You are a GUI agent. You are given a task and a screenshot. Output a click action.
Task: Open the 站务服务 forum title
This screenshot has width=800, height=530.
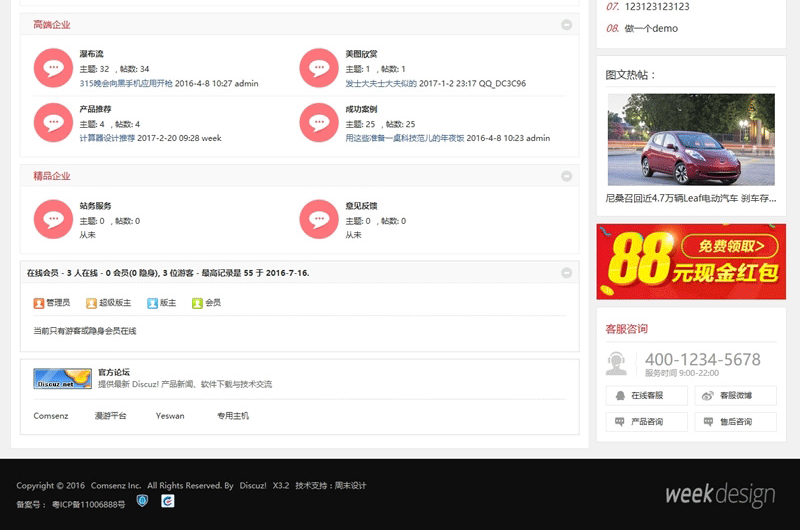(x=95, y=206)
